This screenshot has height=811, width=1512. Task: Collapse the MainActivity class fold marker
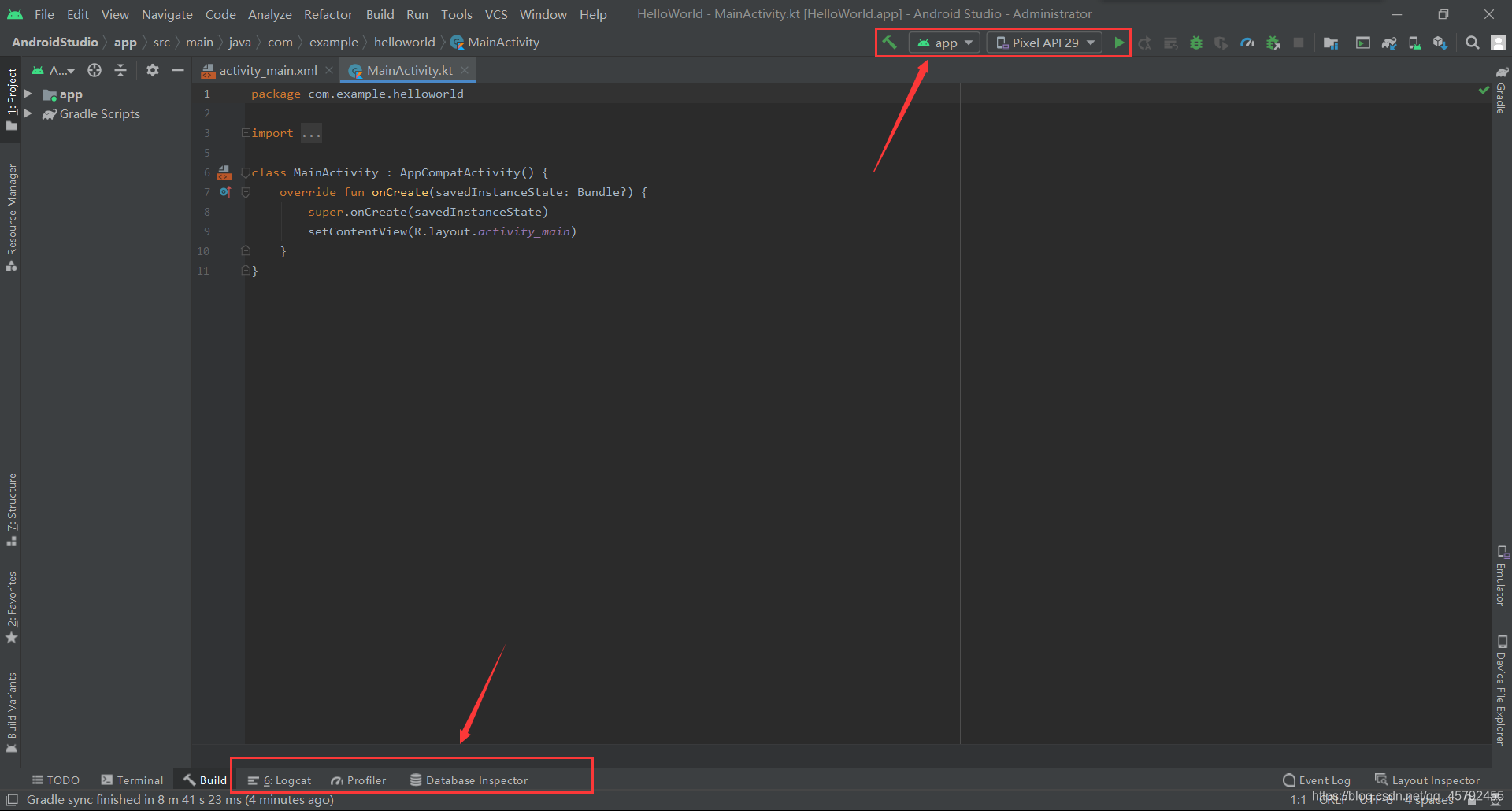(246, 172)
